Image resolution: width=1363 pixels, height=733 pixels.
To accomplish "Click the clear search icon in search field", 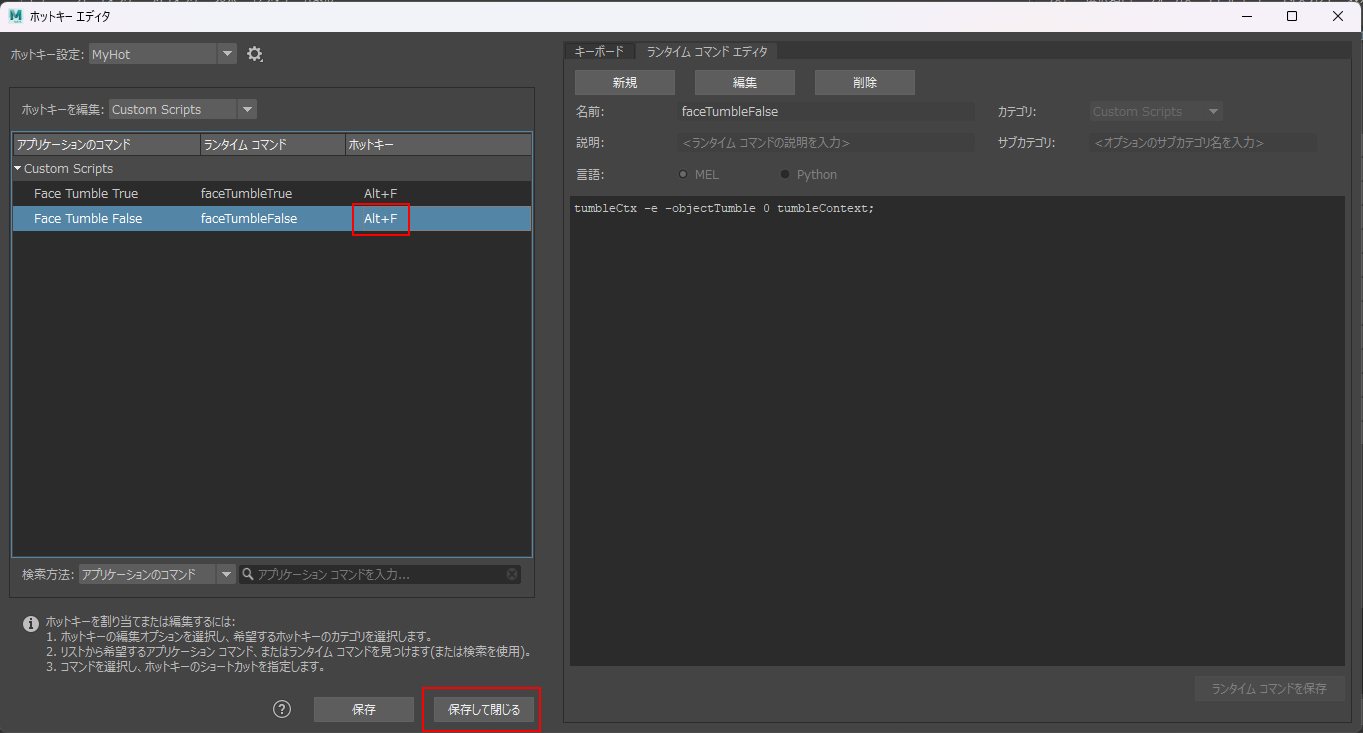I will click(x=512, y=574).
